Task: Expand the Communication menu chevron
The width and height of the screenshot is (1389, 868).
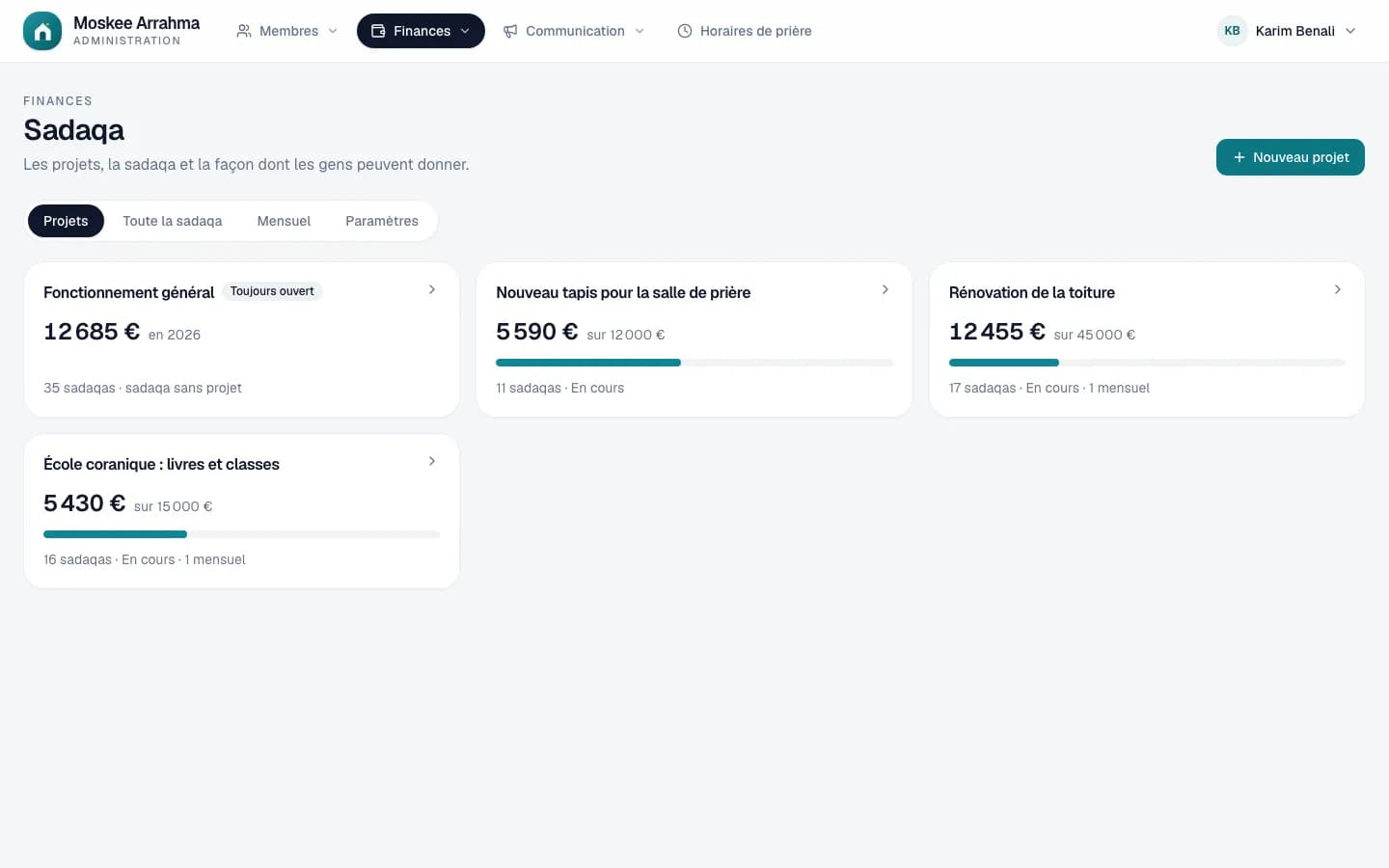Action: (x=640, y=31)
